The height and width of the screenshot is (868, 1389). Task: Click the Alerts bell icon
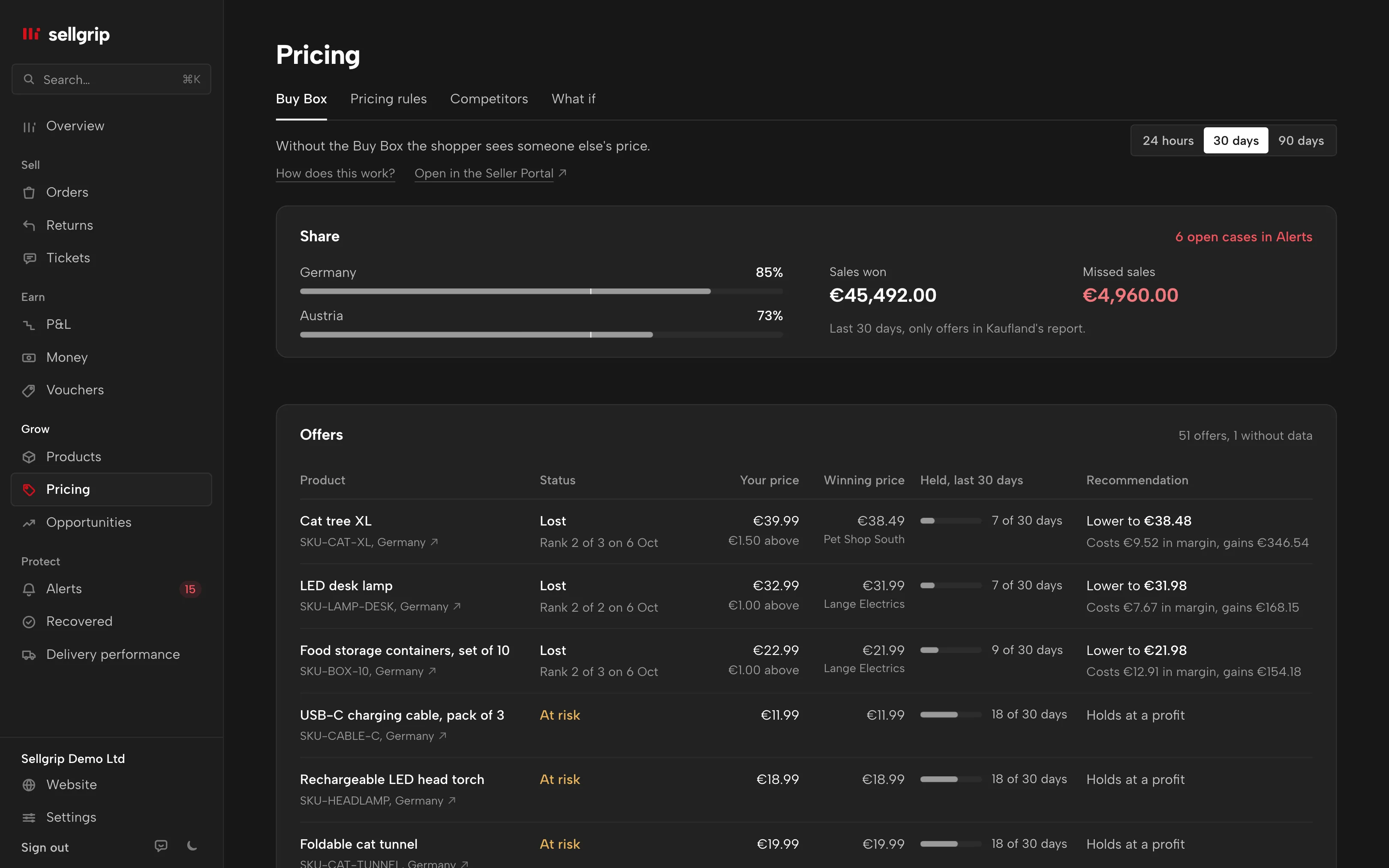[x=29, y=589]
